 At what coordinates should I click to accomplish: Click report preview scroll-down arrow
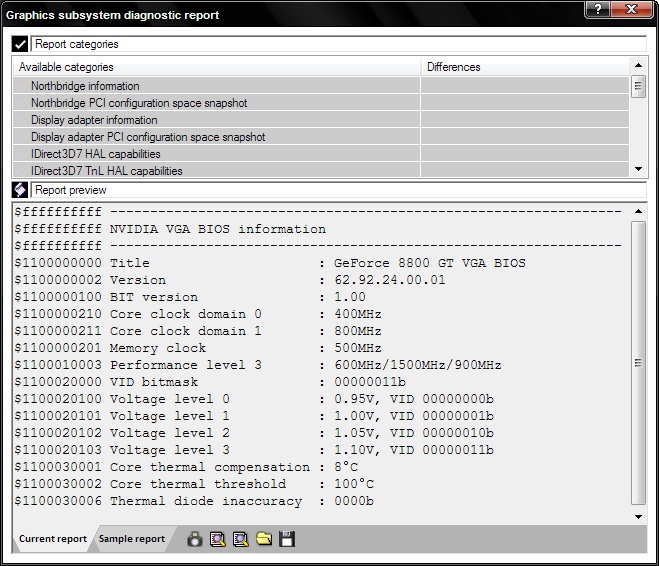point(638,516)
